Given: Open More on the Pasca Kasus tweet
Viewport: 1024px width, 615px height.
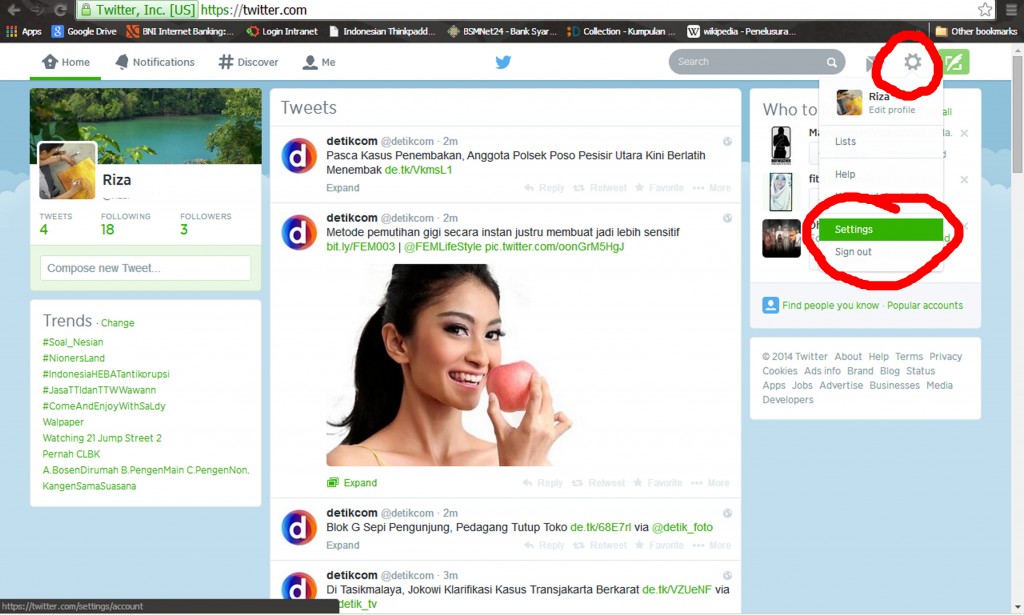Looking at the screenshot, I should click(712, 188).
